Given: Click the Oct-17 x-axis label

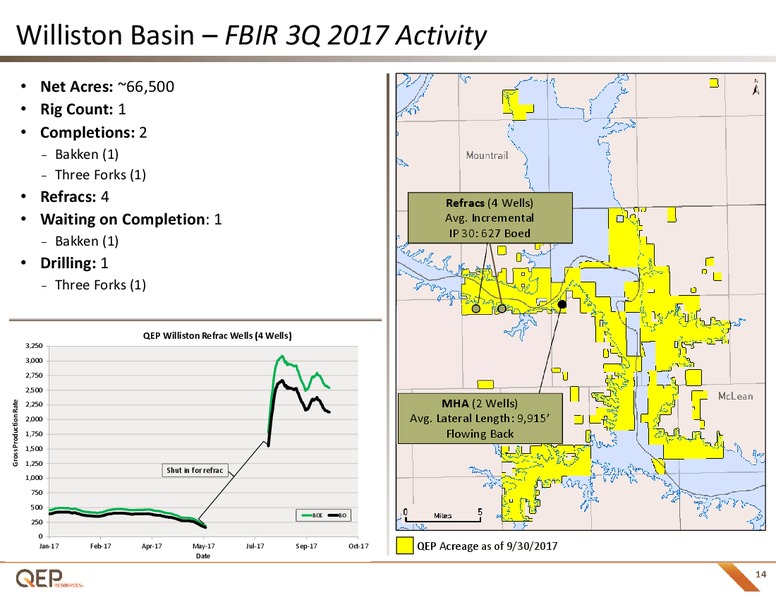Looking at the screenshot, I should (358, 546).
